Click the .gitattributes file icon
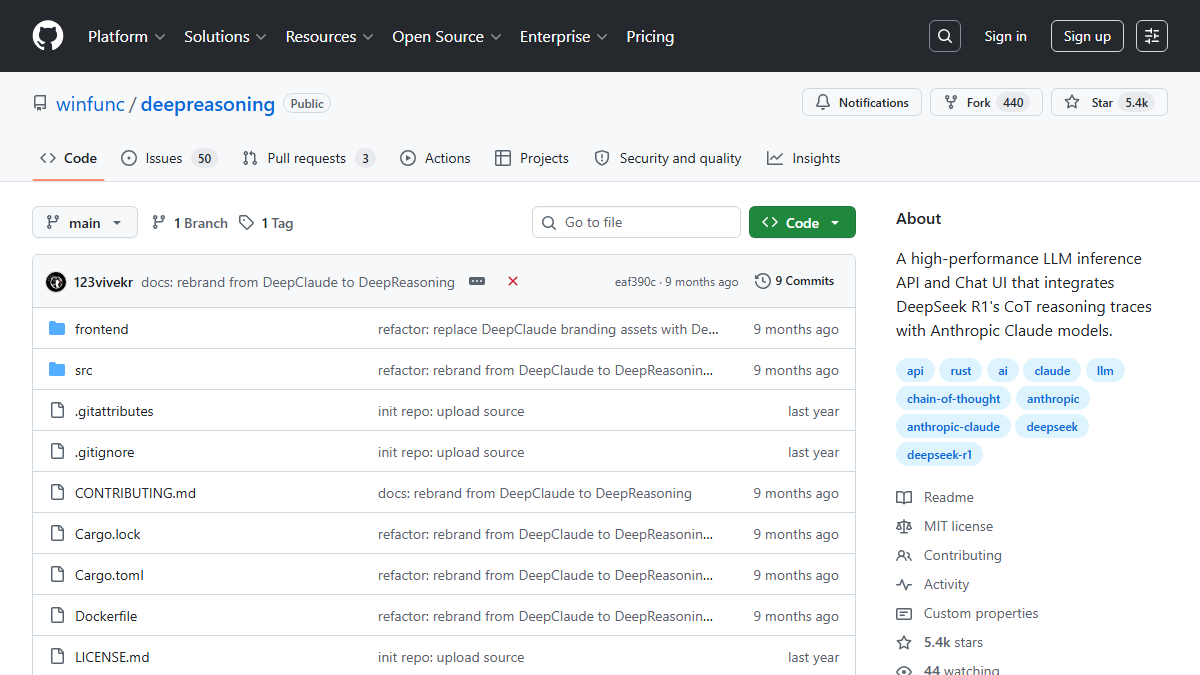 pos(57,411)
